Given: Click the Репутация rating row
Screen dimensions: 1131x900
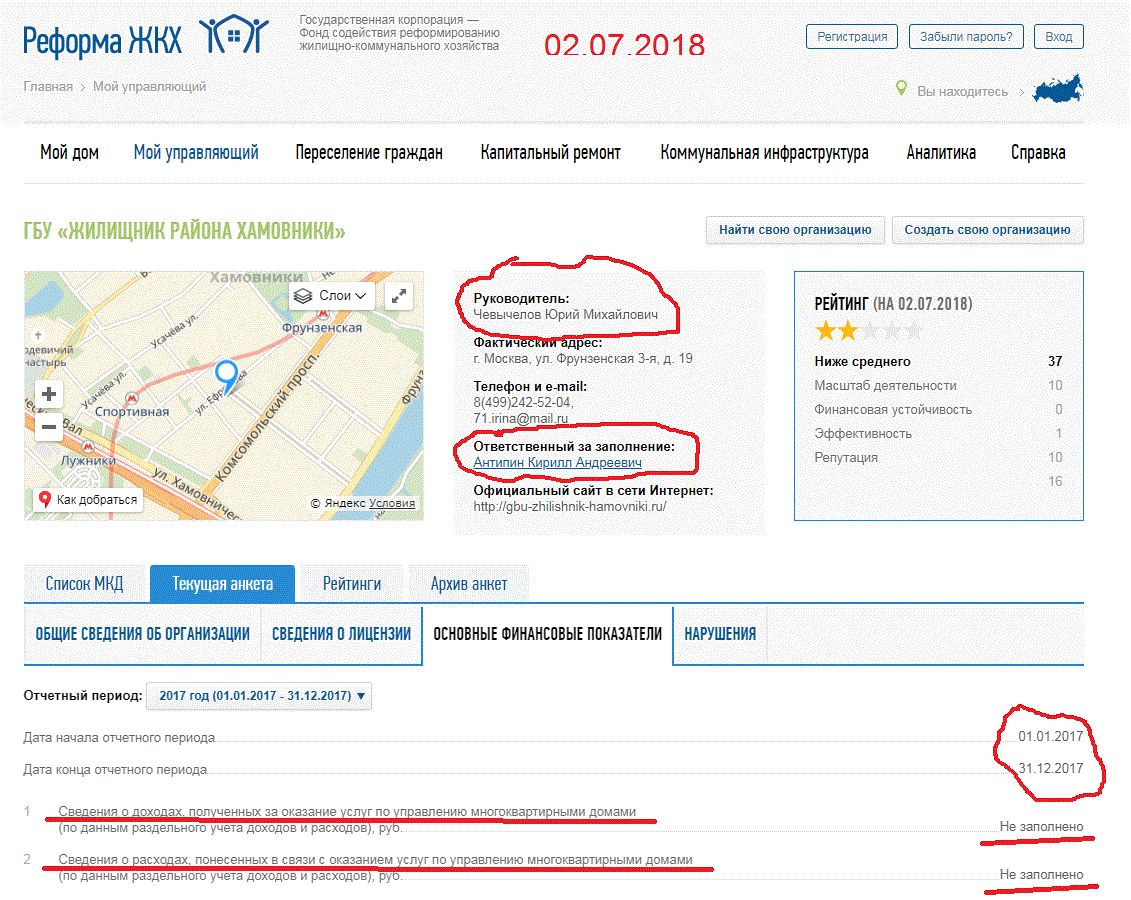Looking at the screenshot, I should point(938,457).
